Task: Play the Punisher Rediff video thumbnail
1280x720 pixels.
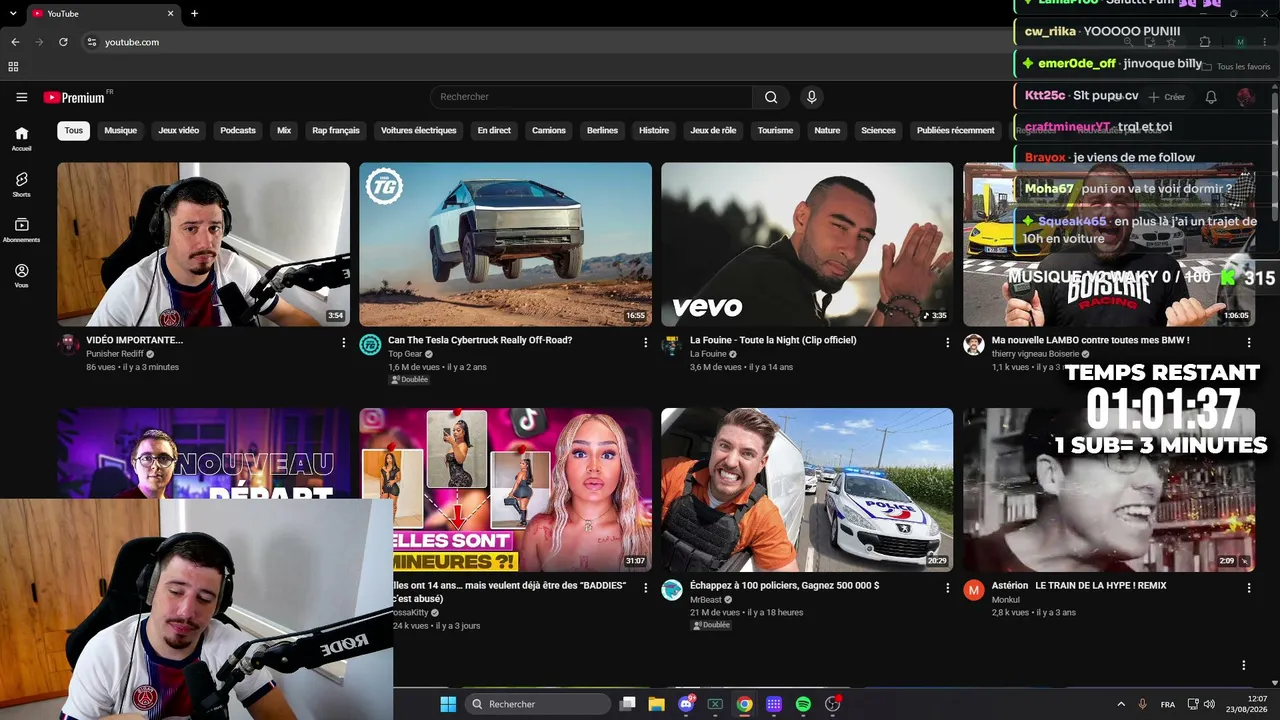Action: click(x=204, y=244)
